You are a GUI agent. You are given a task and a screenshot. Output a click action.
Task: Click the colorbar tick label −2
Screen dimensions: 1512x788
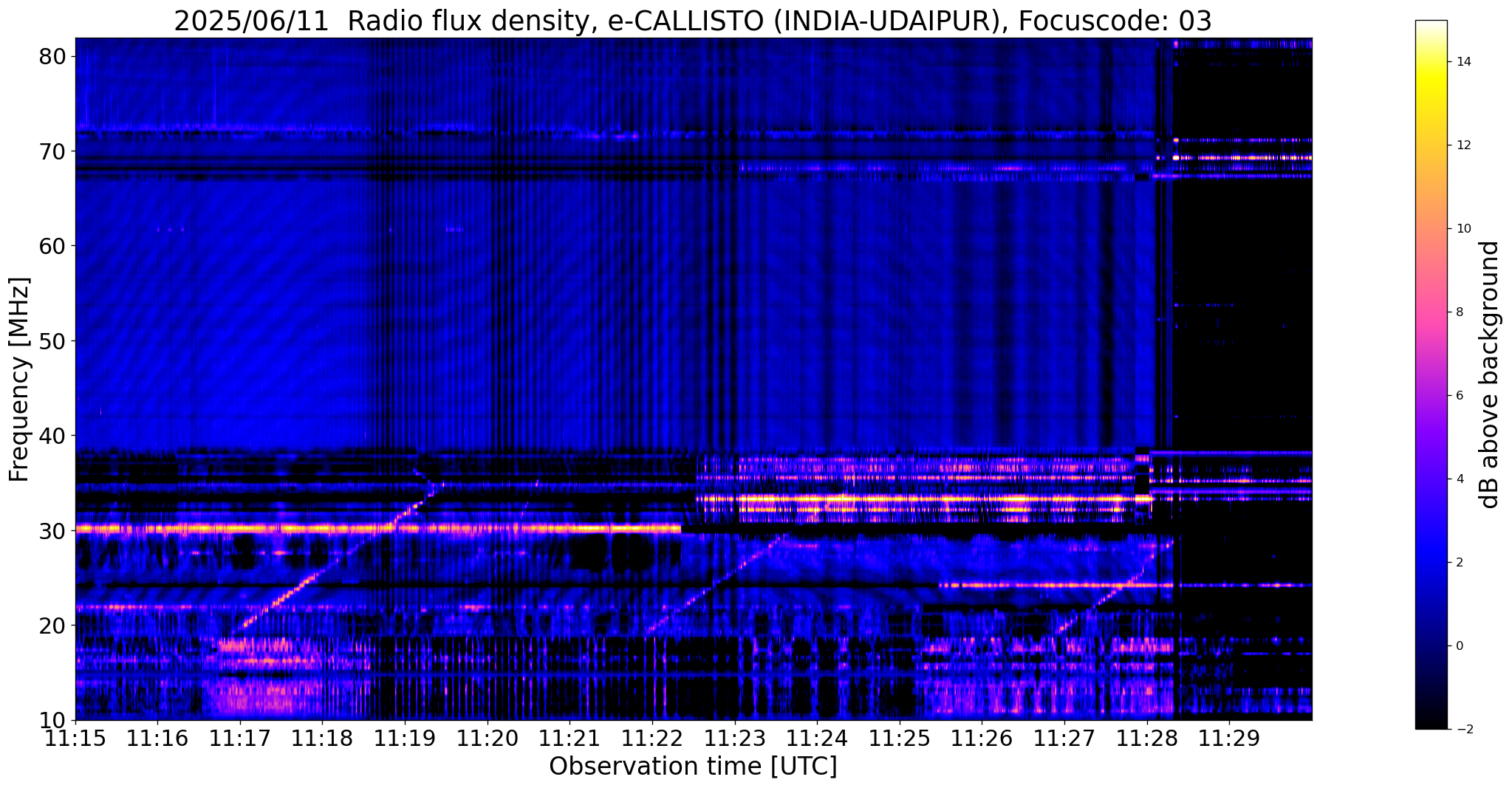coord(1463,730)
